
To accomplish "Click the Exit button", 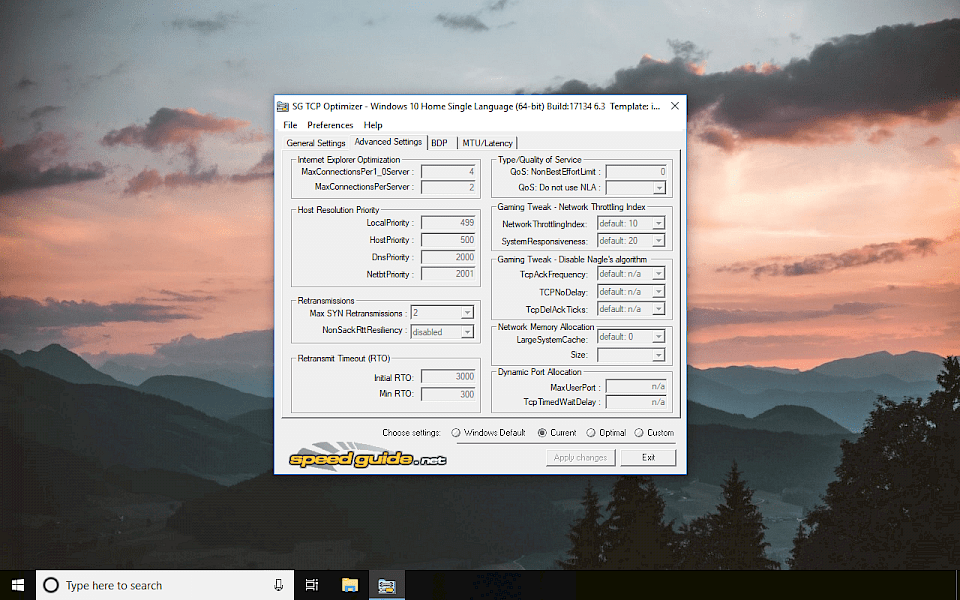I will tap(648, 458).
